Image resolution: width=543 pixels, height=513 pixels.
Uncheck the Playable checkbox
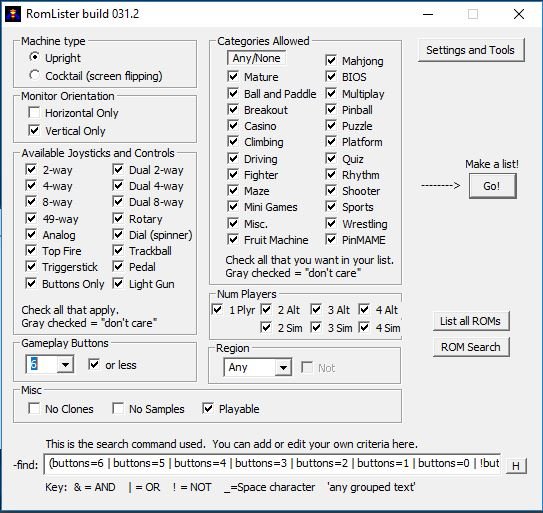[x=208, y=408]
